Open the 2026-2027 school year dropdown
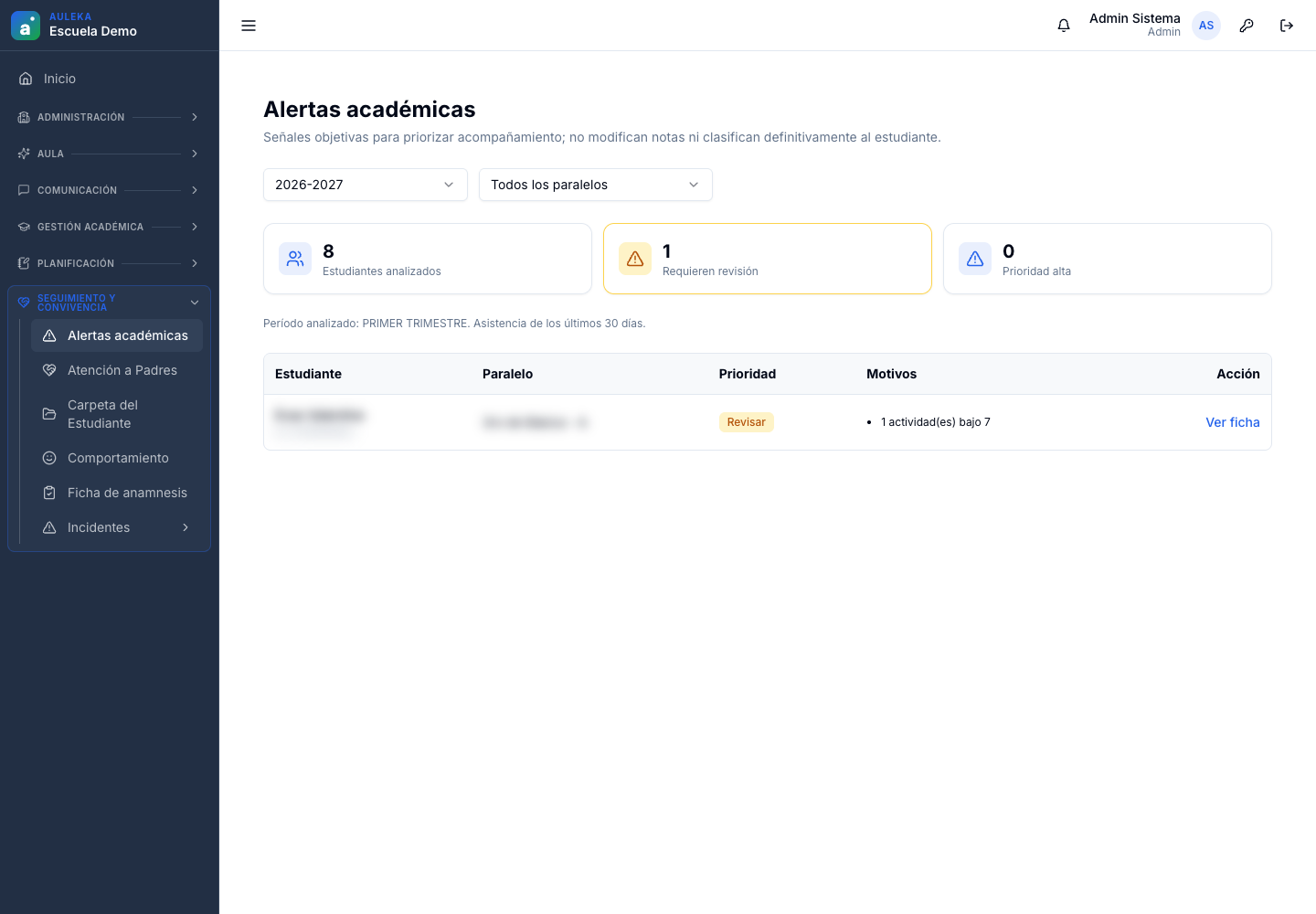 tap(366, 185)
